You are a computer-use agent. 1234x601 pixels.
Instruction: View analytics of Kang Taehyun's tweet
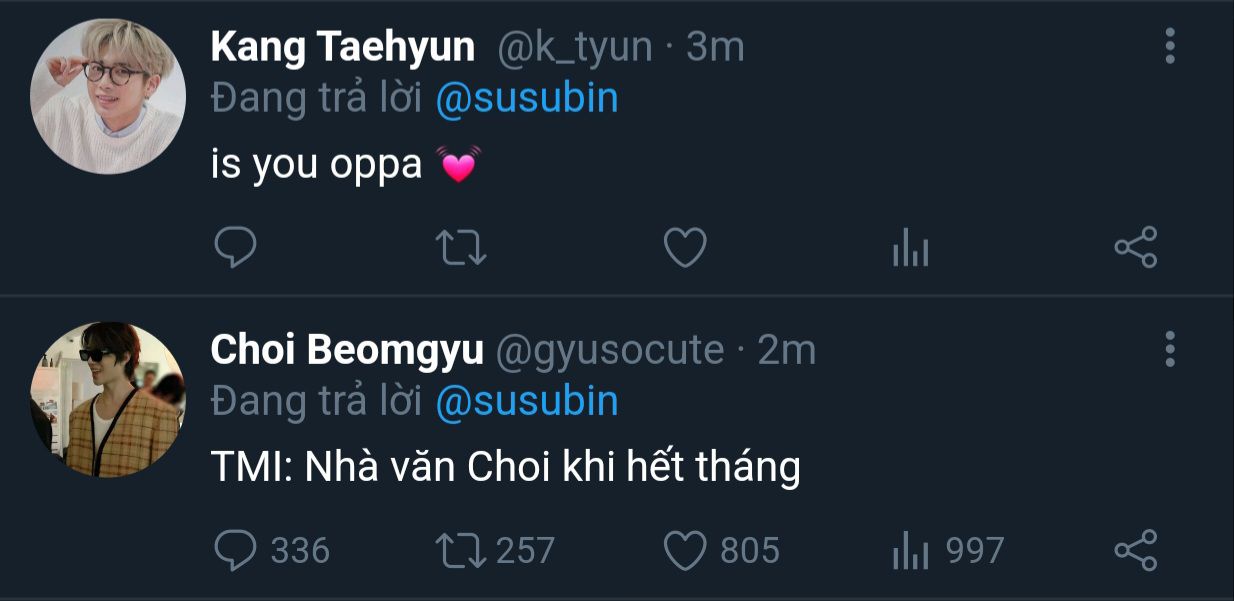pyautogui.click(x=910, y=249)
